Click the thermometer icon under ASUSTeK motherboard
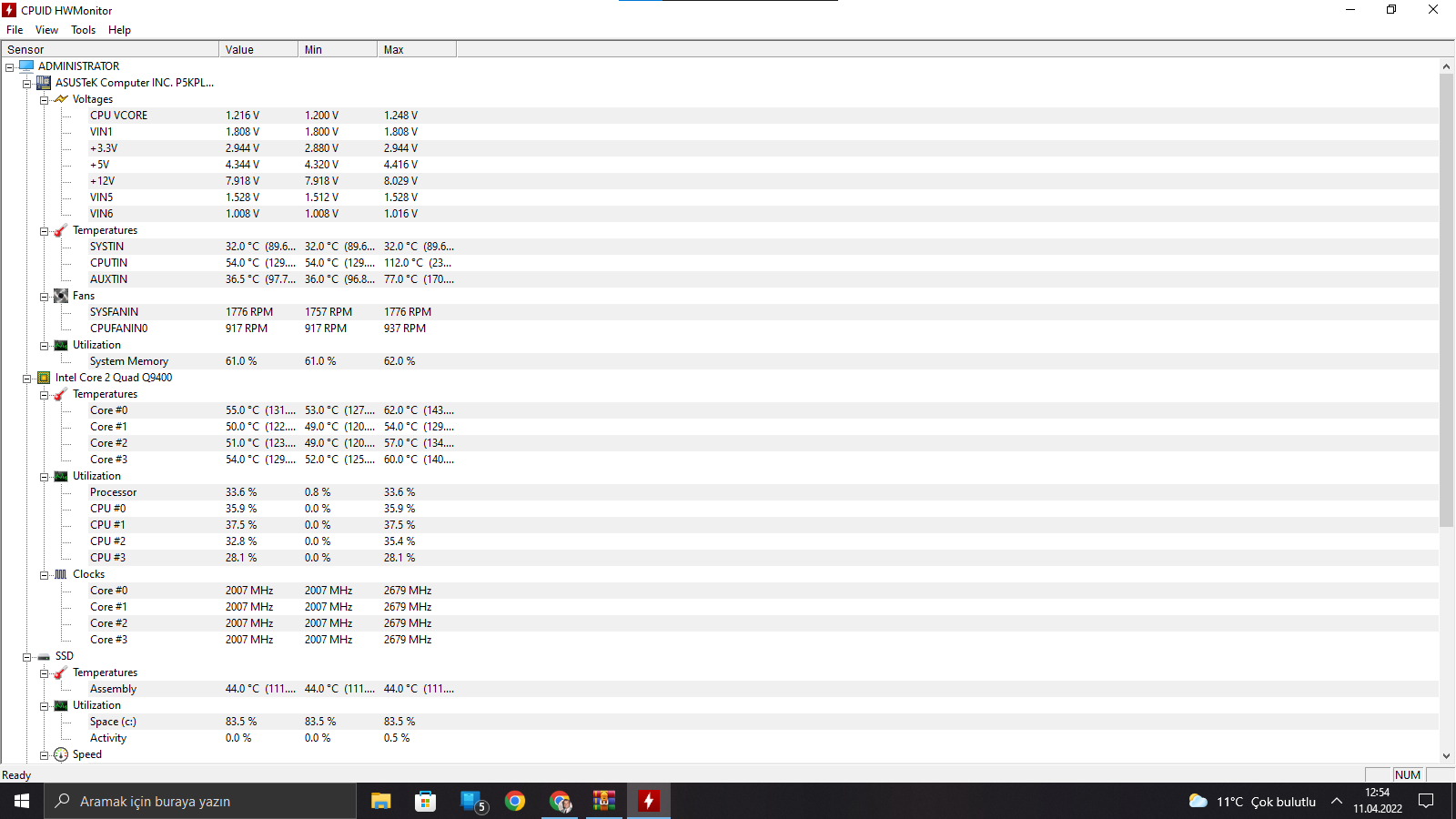The image size is (1456, 819). pyautogui.click(x=61, y=230)
